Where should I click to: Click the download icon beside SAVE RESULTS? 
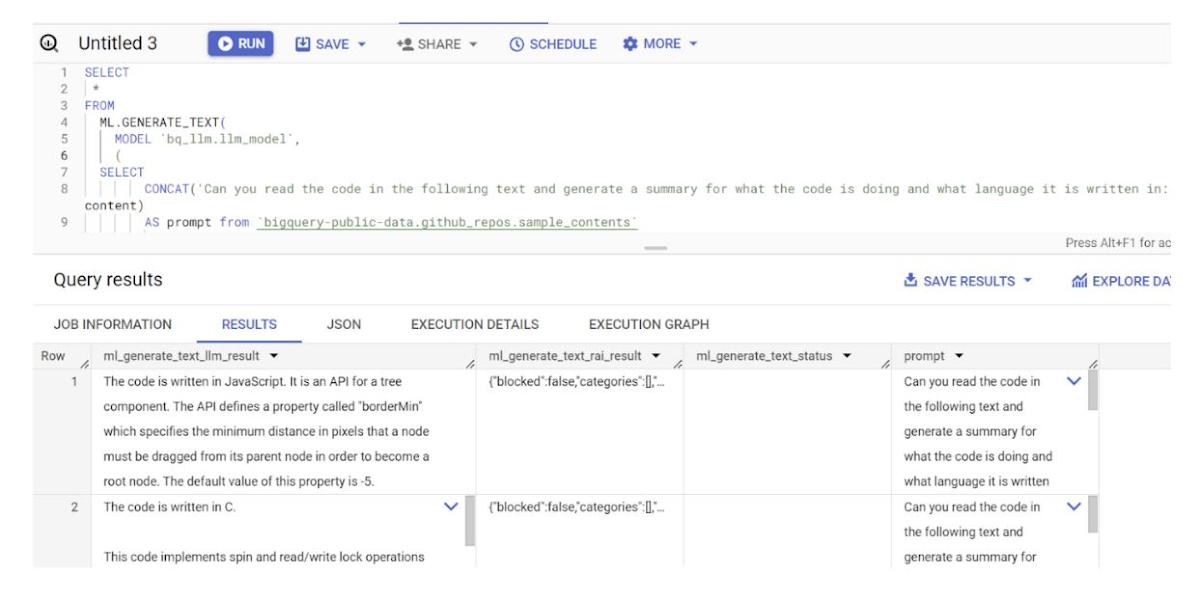click(911, 281)
